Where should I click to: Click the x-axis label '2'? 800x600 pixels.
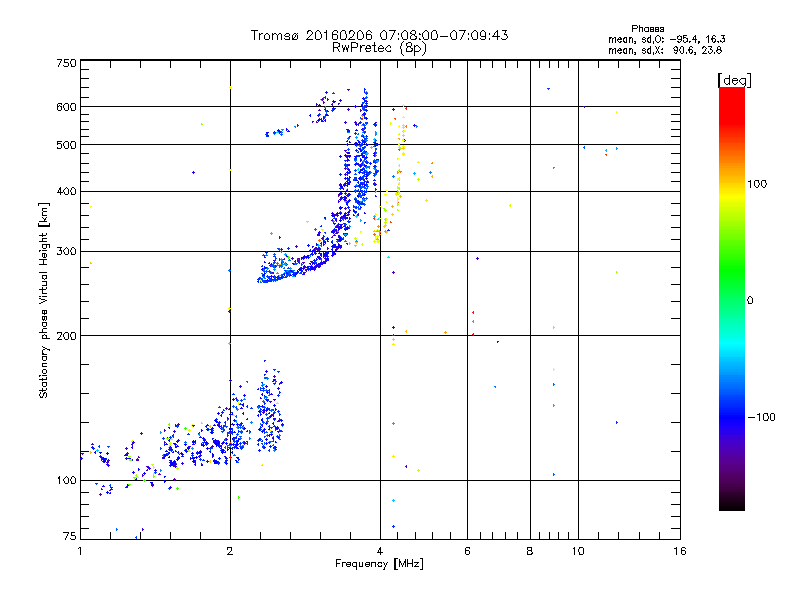pos(230,551)
